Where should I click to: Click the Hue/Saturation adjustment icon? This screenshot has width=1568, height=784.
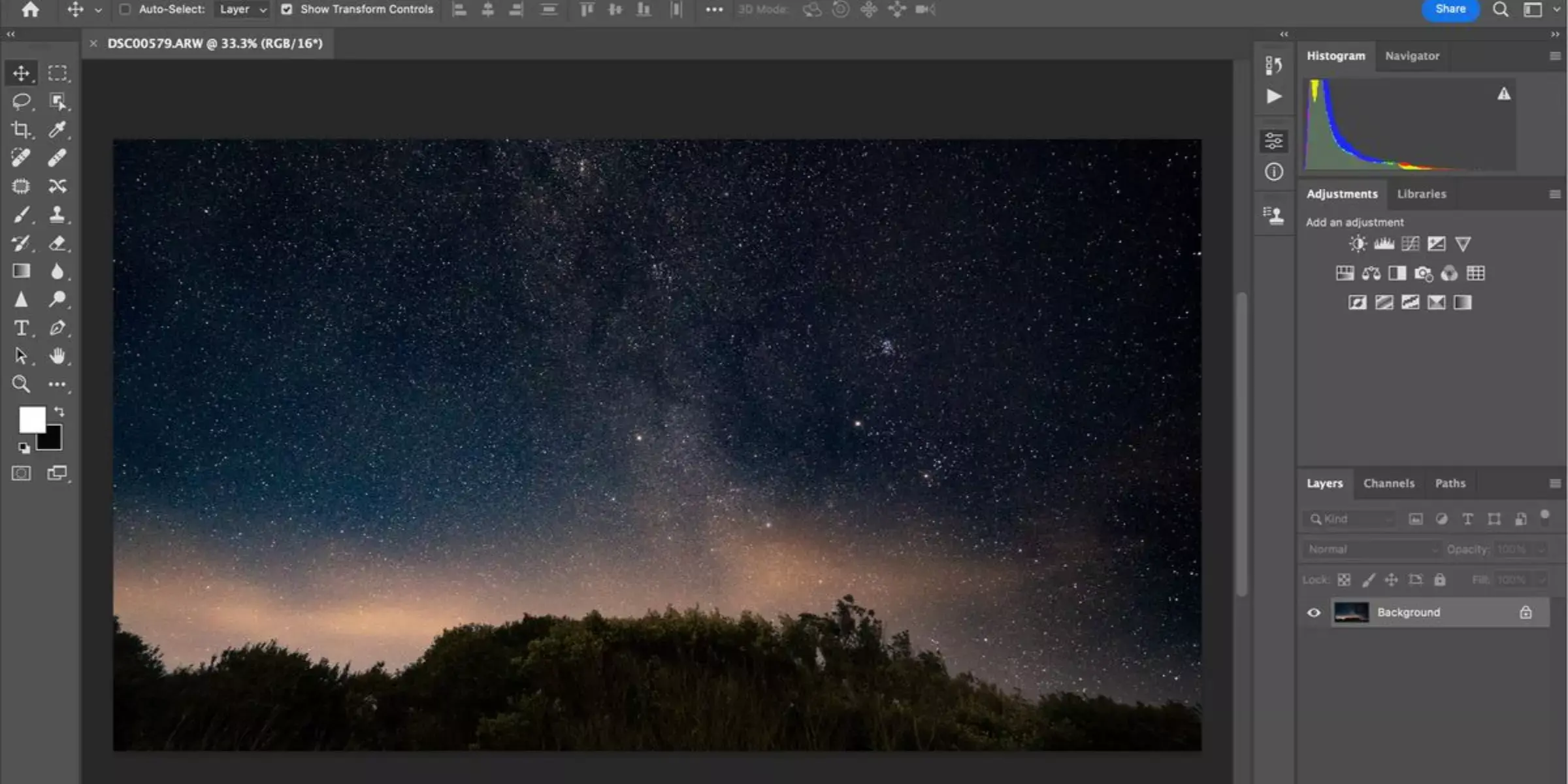(1345, 273)
